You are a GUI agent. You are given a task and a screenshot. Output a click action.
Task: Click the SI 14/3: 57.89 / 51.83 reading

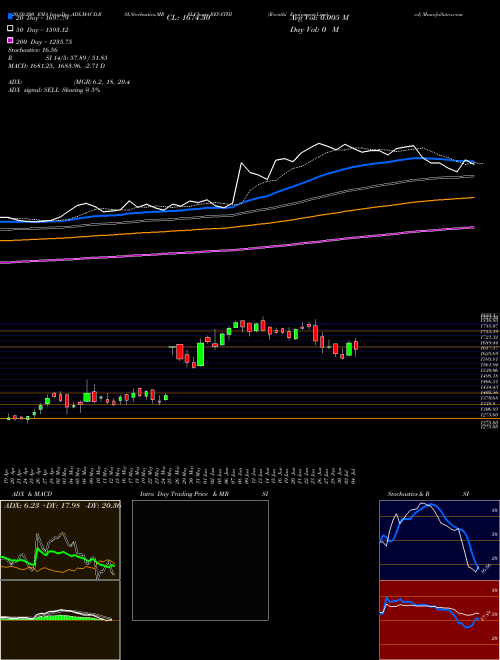[77, 58]
